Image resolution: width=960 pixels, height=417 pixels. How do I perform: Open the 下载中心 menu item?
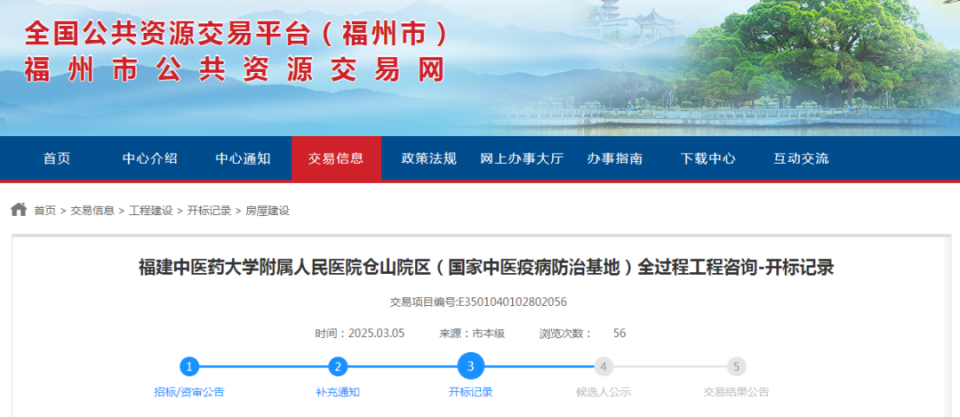(708, 159)
